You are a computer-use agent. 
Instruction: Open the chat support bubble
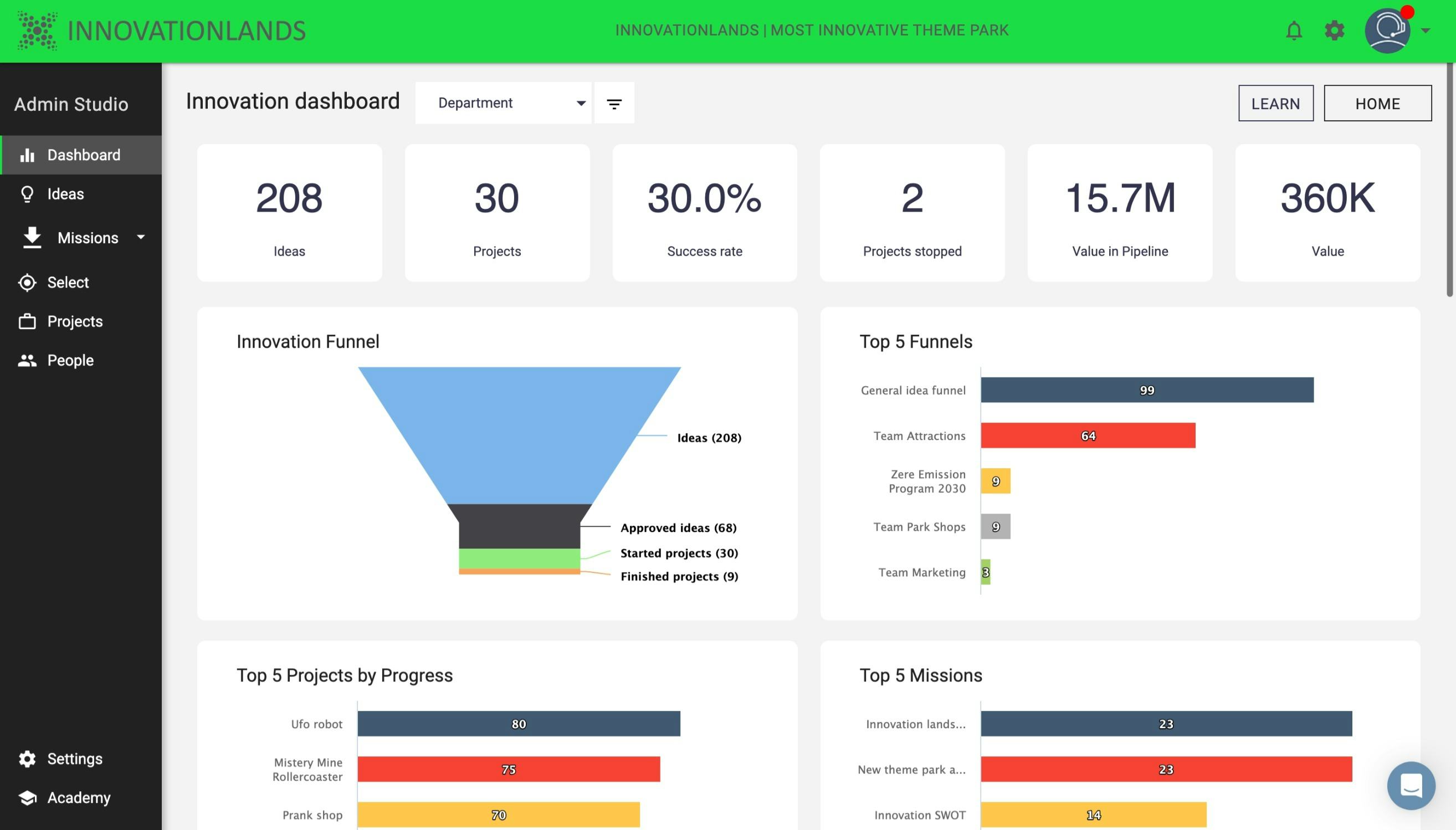point(1412,785)
